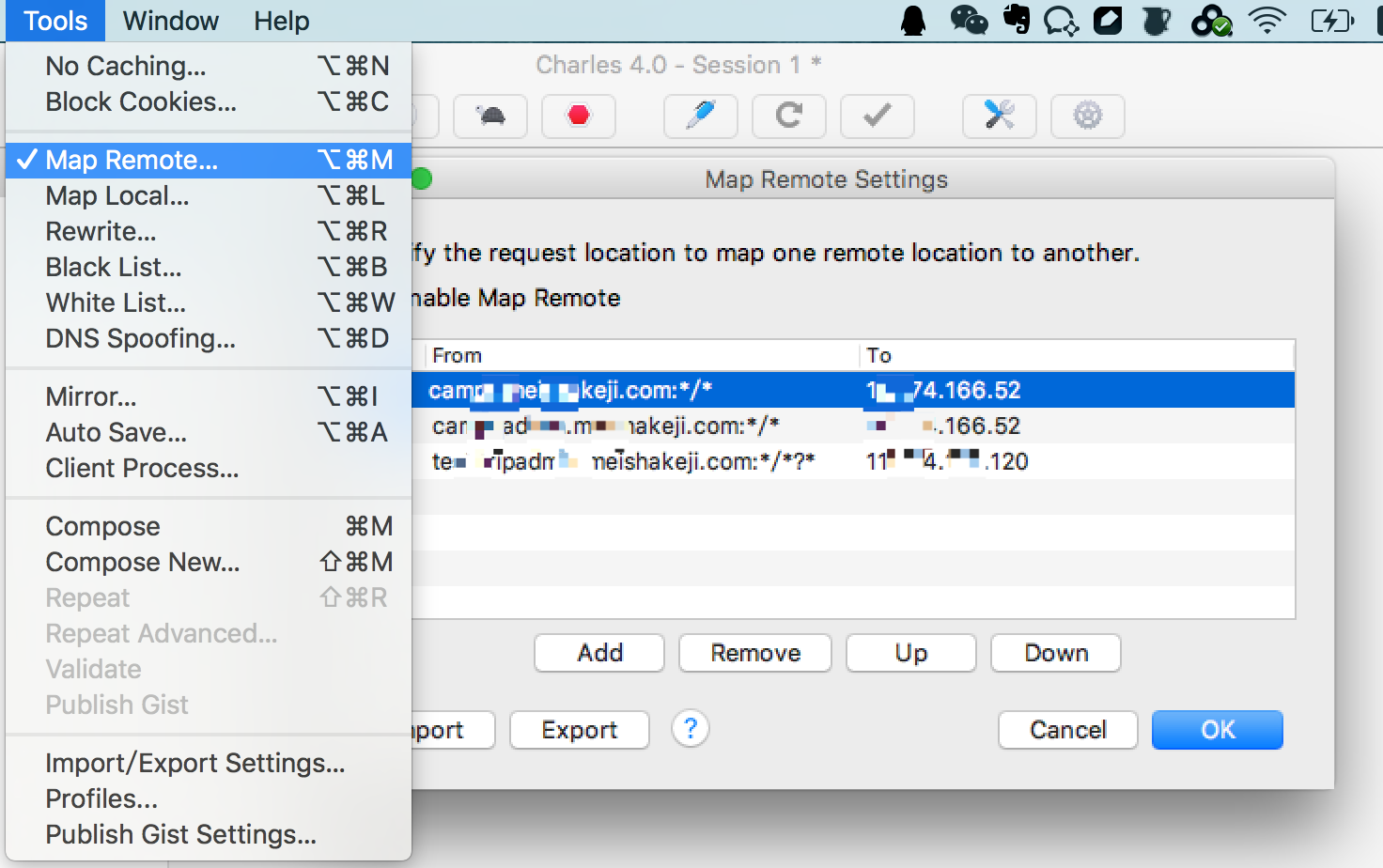The width and height of the screenshot is (1383, 868).
Task: Click the chat bubble menu bar icon
Action: coord(1062,21)
